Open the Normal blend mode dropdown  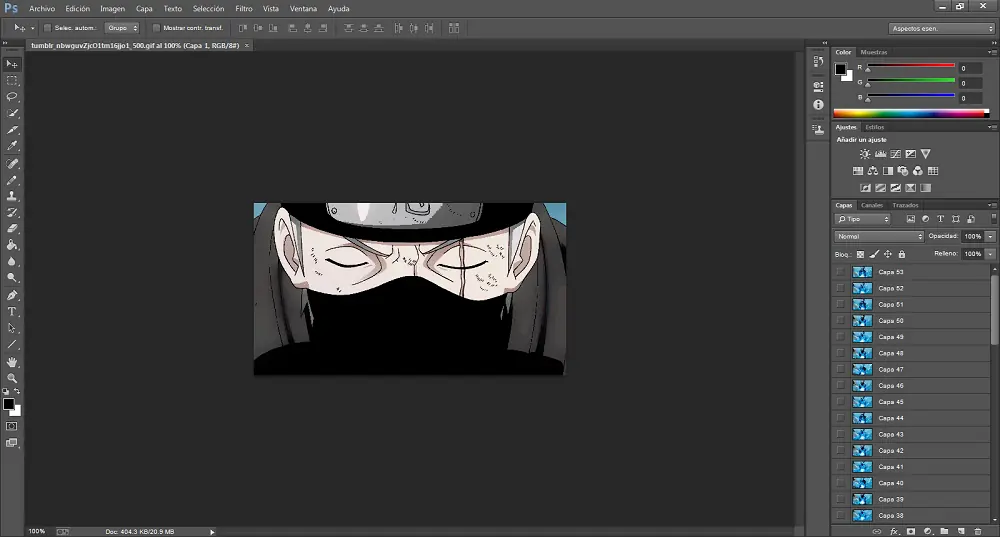tap(879, 237)
